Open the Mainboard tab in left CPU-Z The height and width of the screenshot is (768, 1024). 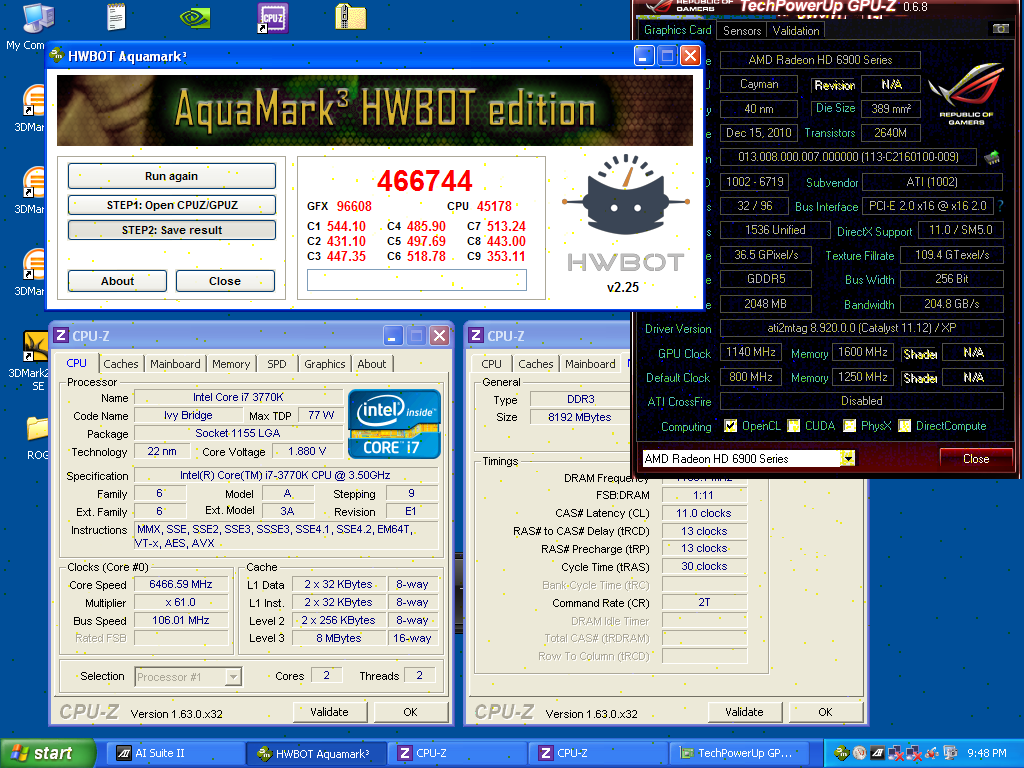point(175,364)
